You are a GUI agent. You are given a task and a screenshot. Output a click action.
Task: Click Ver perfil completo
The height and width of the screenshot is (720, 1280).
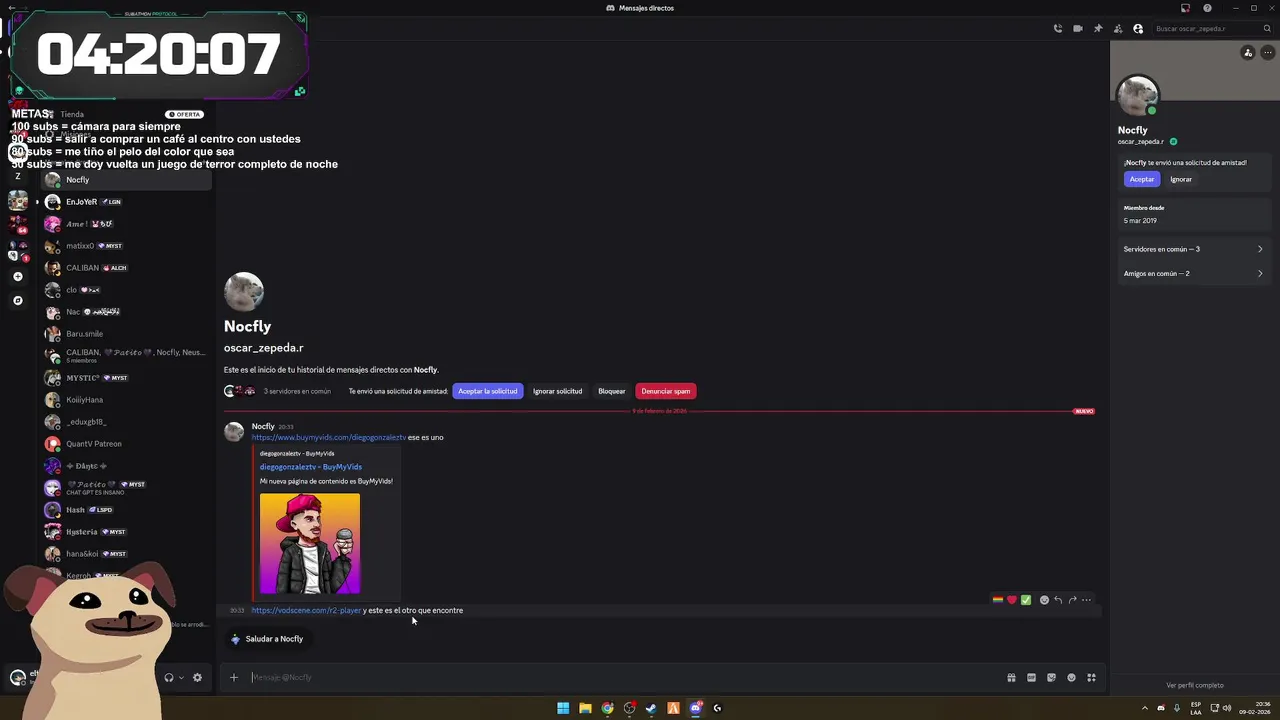(x=1195, y=685)
